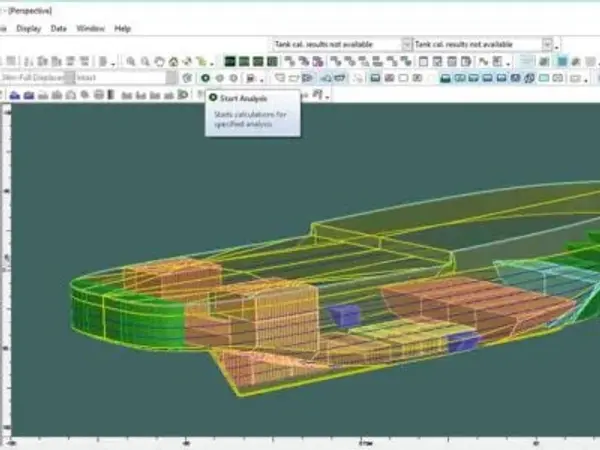600x450 pixels.
Task: Open the Window menu
Action: 90,28
